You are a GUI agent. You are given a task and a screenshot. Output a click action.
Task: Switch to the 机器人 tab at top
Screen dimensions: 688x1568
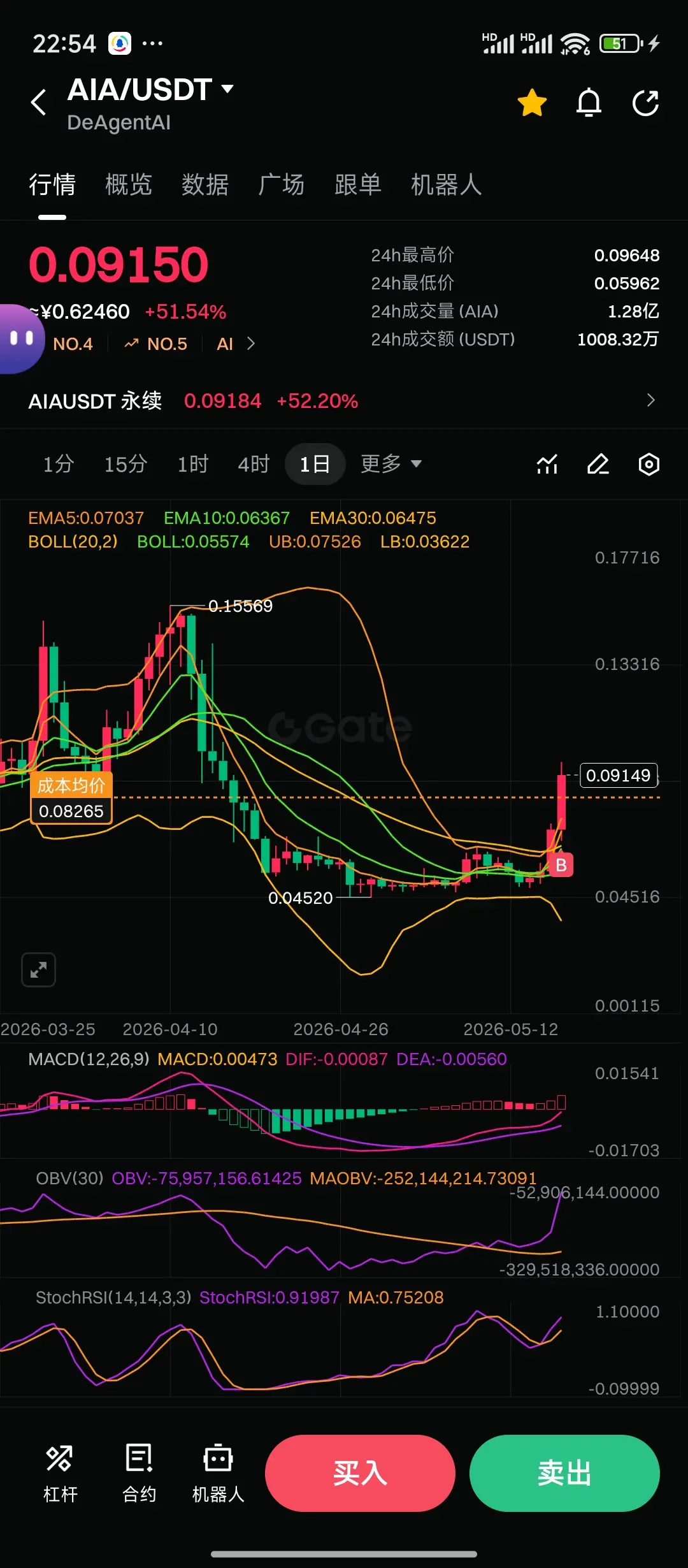446,185
